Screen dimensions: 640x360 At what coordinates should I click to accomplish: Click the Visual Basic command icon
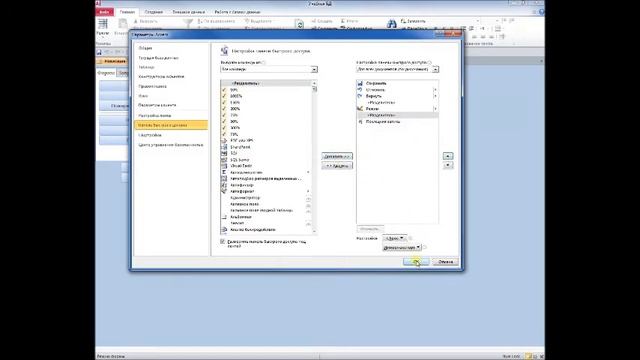tap(224, 166)
